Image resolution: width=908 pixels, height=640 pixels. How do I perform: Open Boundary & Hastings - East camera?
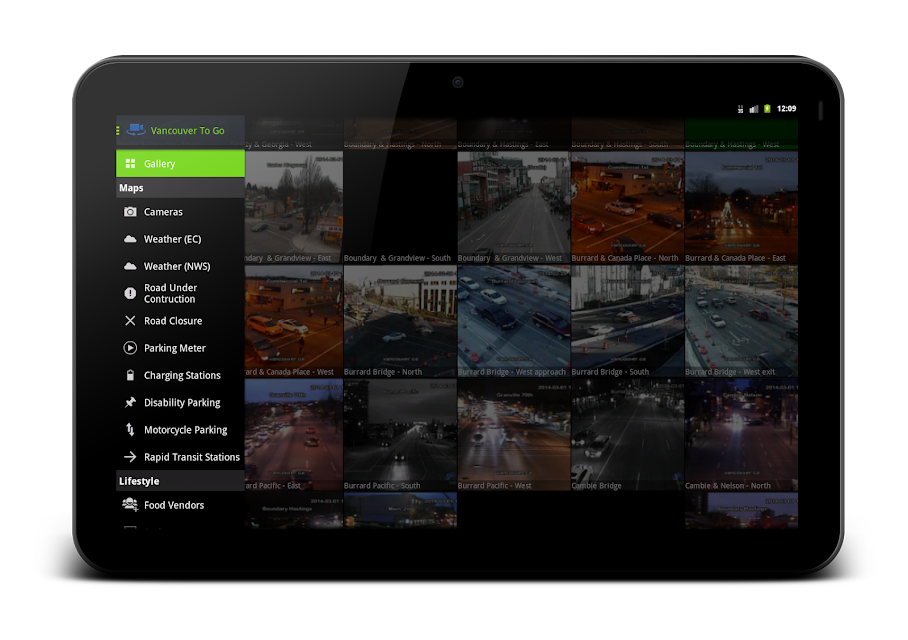tap(514, 134)
